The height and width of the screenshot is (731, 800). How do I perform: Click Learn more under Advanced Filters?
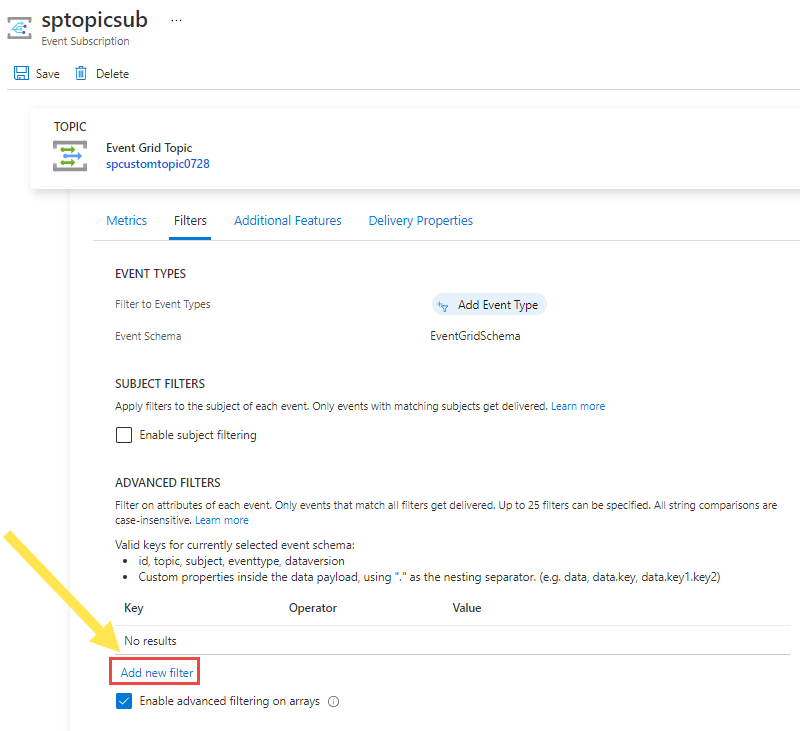pyautogui.click(x=222, y=519)
